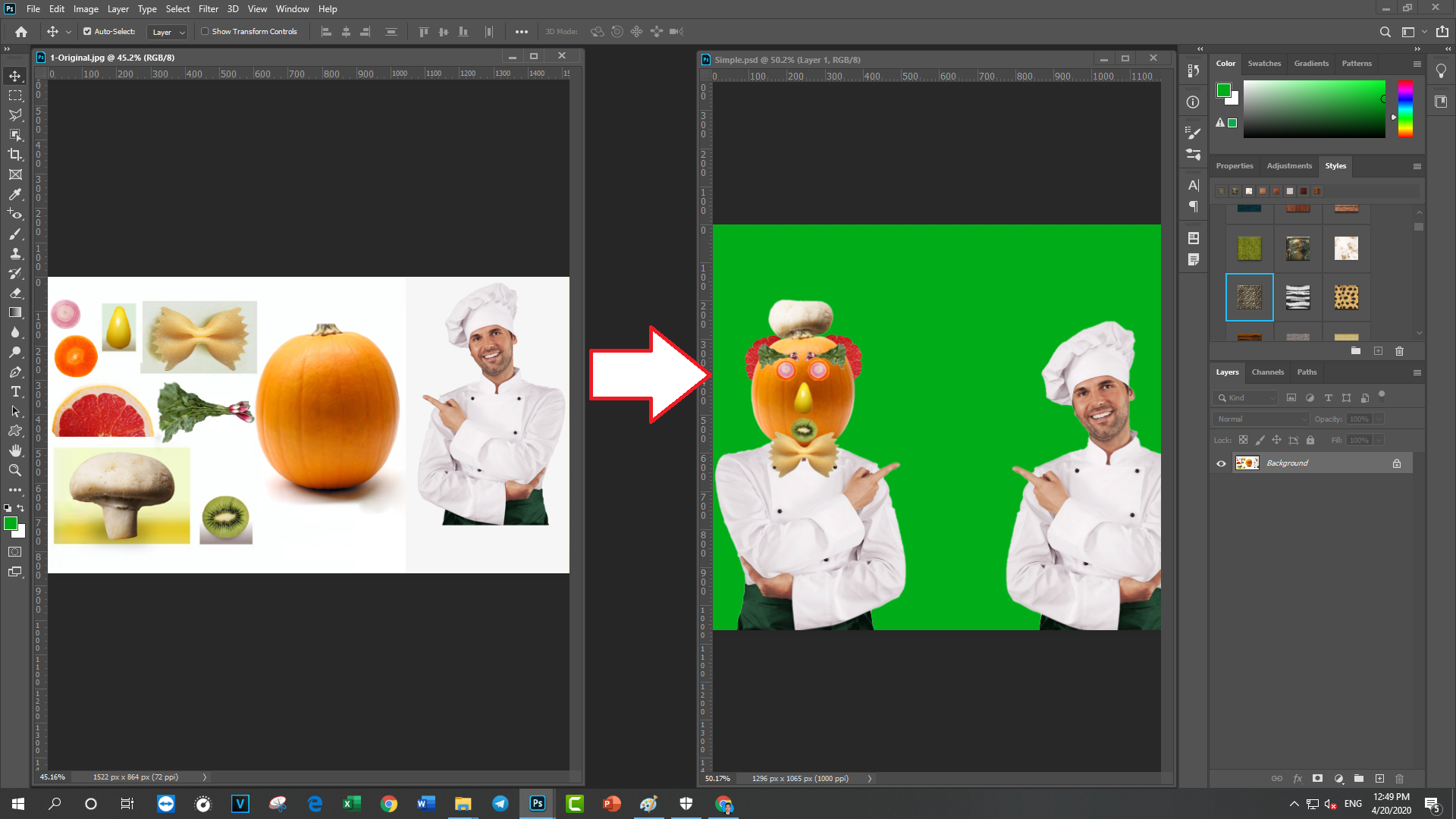Click the Hand tool
Viewport: 1456px width, 819px height.
[x=15, y=451]
